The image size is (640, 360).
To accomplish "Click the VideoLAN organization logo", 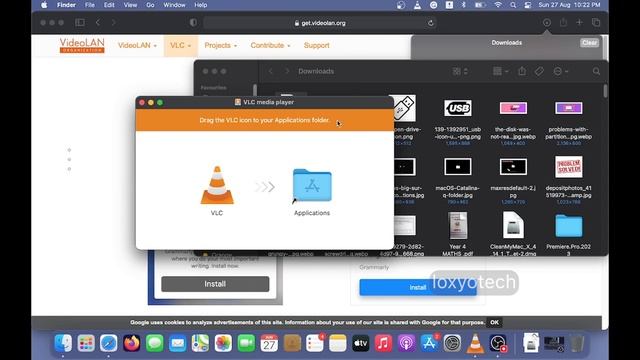I will (82, 45).
